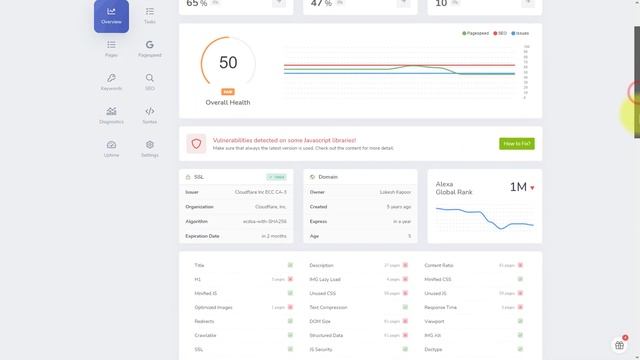Expand the 47% card dropdown arrow
640x360 pixels.
(x=403, y=3)
